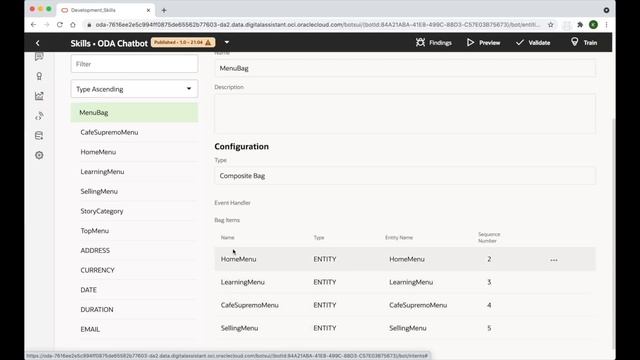Viewport: 640px width, 360px height.
Task: Open the browser extensions puzzle icon
Action: point(580,25)
